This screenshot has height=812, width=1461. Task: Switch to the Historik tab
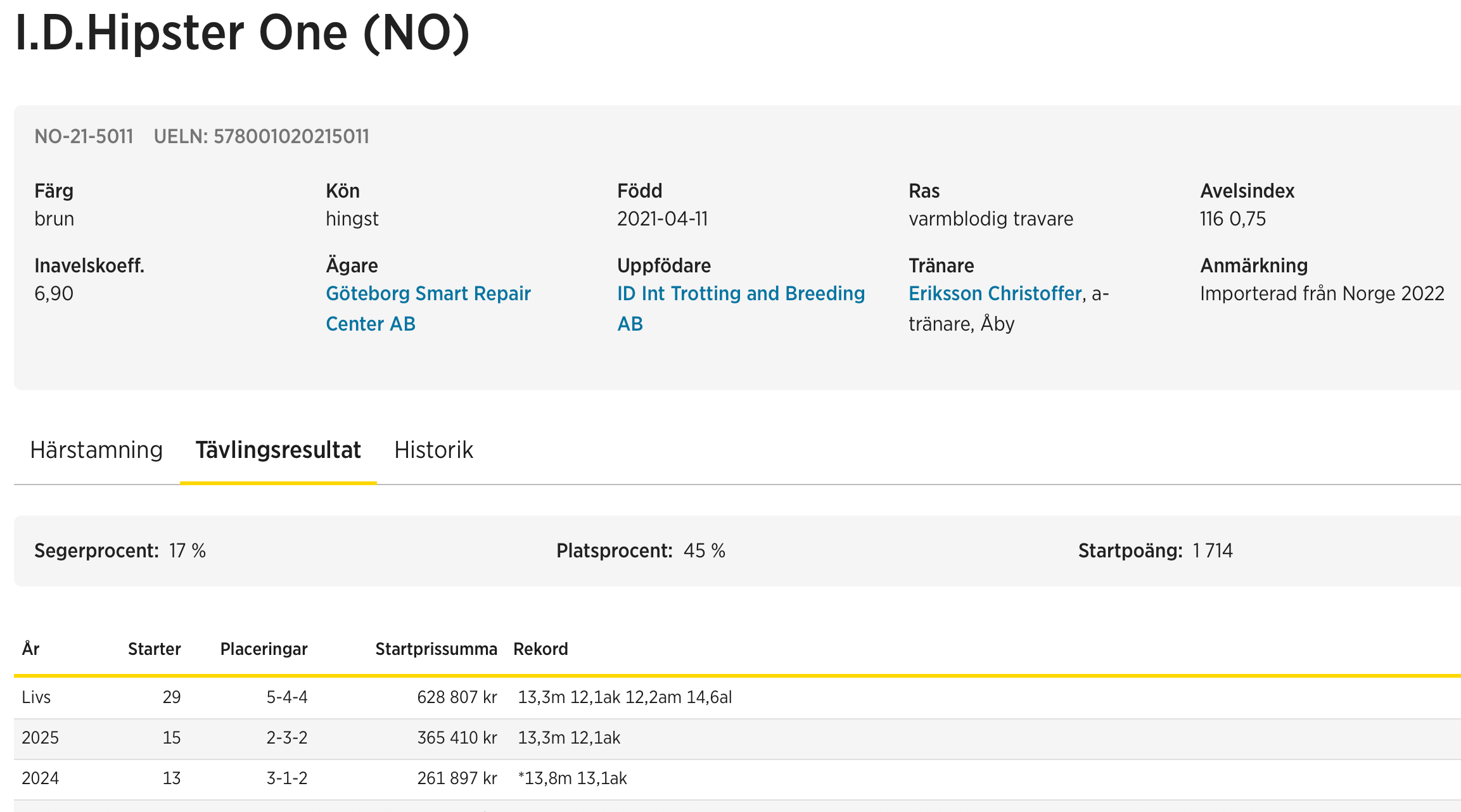[433, 450]
